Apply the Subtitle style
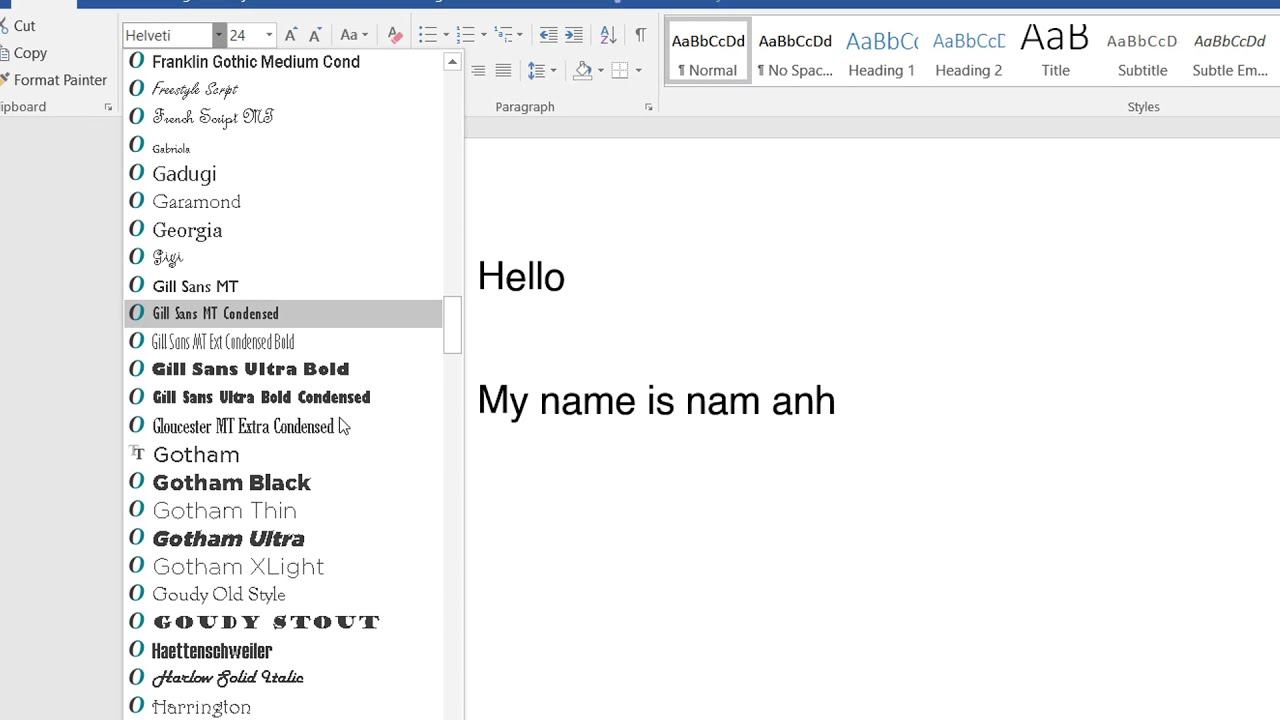Viewport: 1280px width, 720px height. point(1142,52)
